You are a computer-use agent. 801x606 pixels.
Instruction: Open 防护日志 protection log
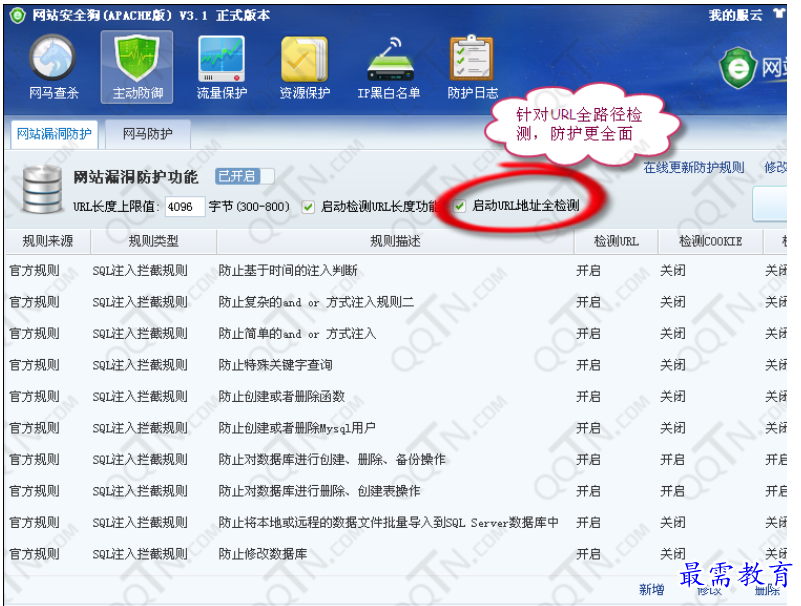pyautogui.click(x=472, y=67)
